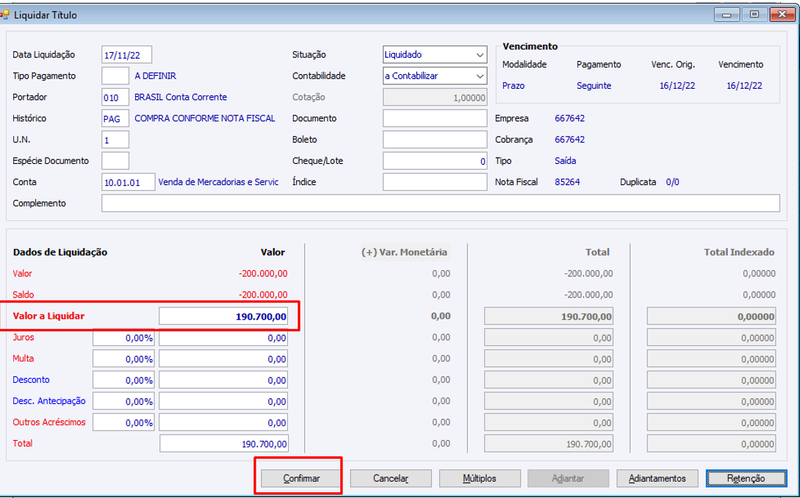Image resolution: width=800 pixels, height=498 pixels.
Task: Focus the Data Liquidação date field
Action: tap(127, 55)
